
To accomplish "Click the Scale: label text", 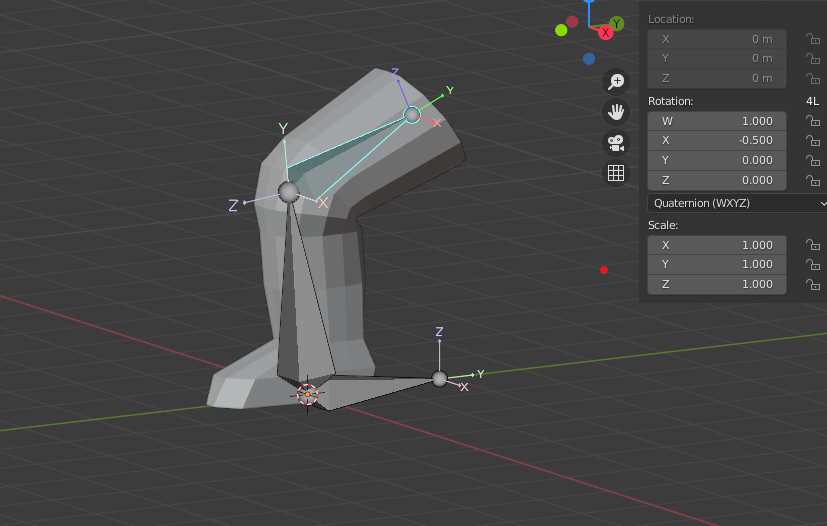I will (663, 225).
